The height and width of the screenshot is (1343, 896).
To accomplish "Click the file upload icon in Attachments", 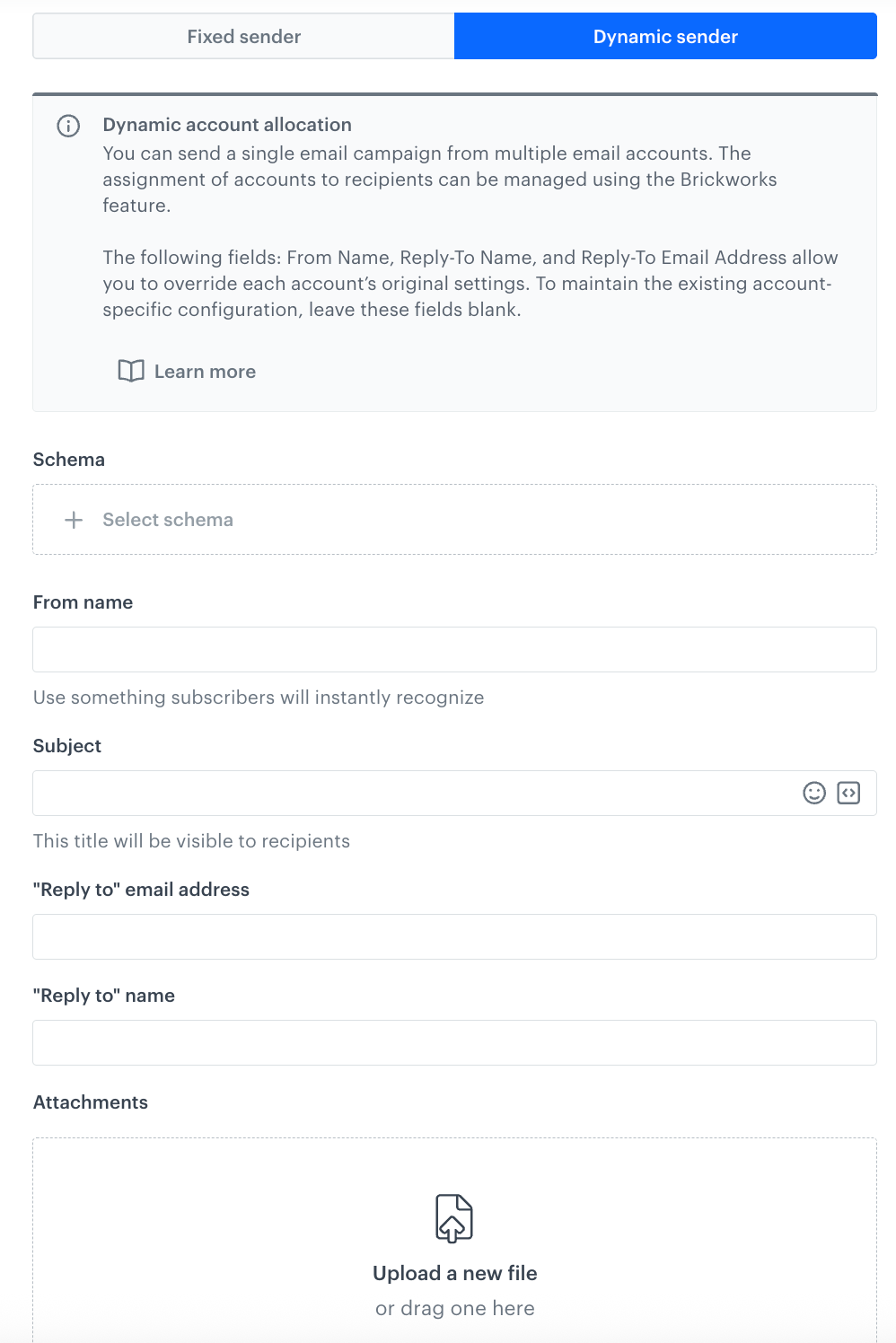I will click(454, 1217).
